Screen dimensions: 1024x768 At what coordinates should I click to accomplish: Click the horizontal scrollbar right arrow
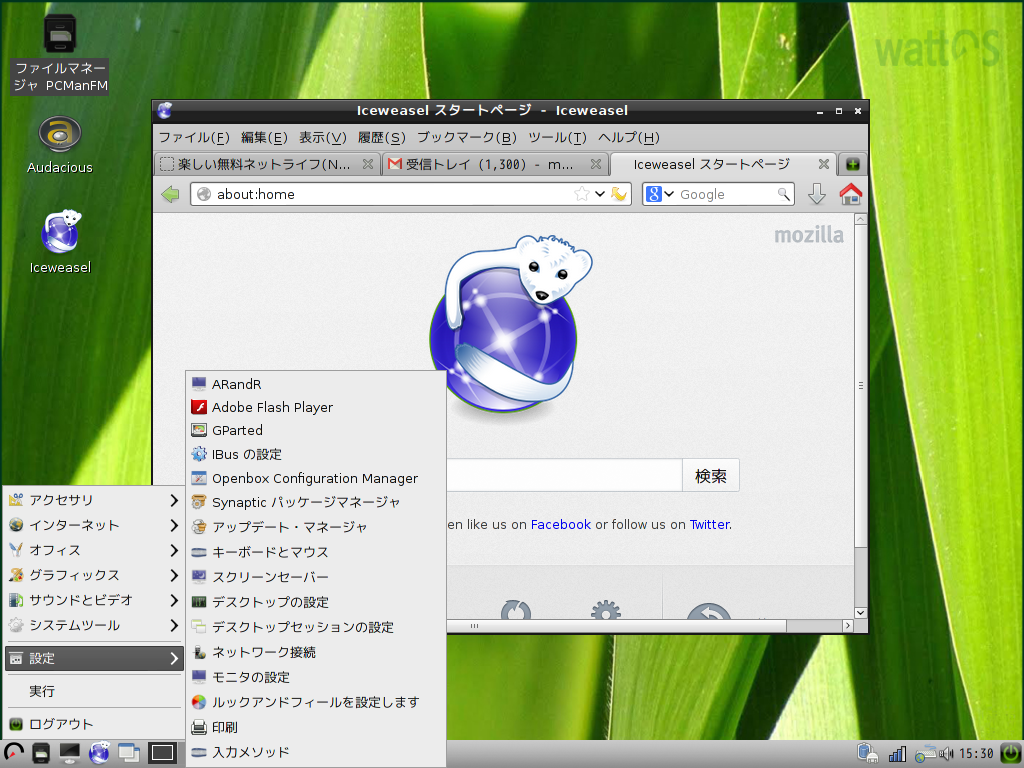(x=848, y=626)
